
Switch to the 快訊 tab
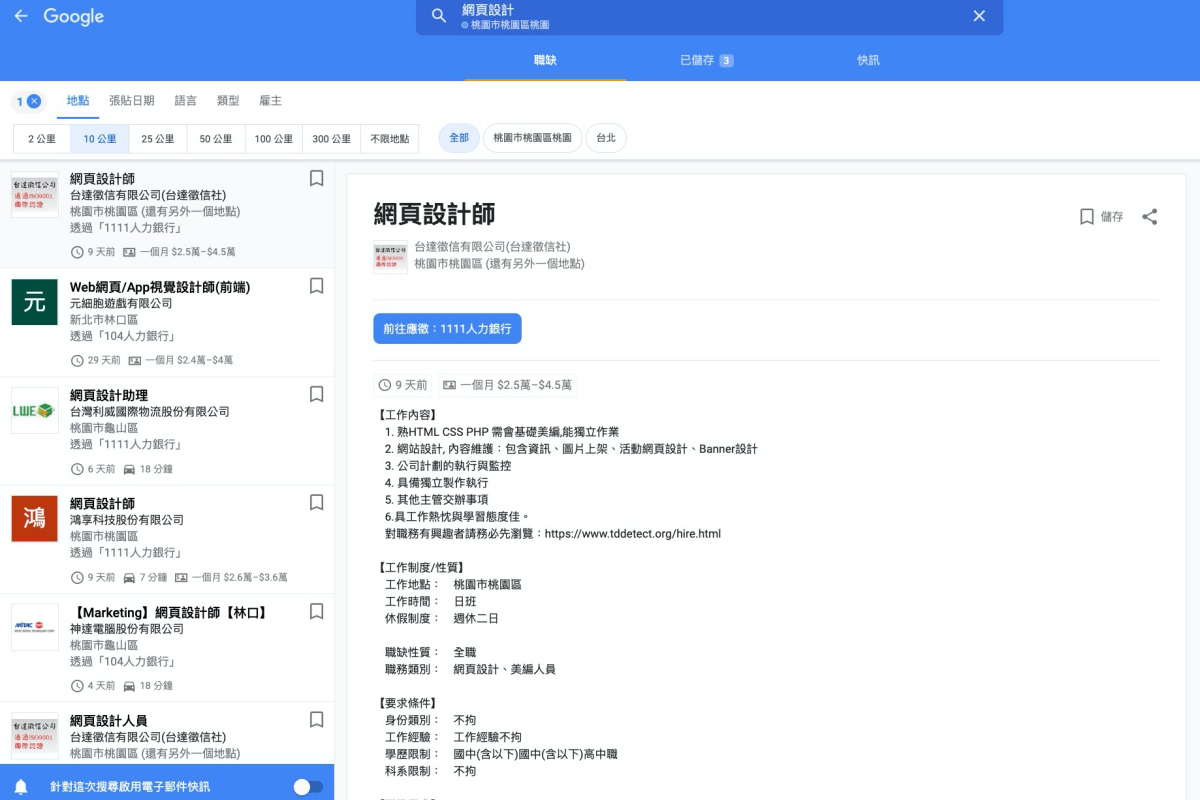tap(868, 60)
